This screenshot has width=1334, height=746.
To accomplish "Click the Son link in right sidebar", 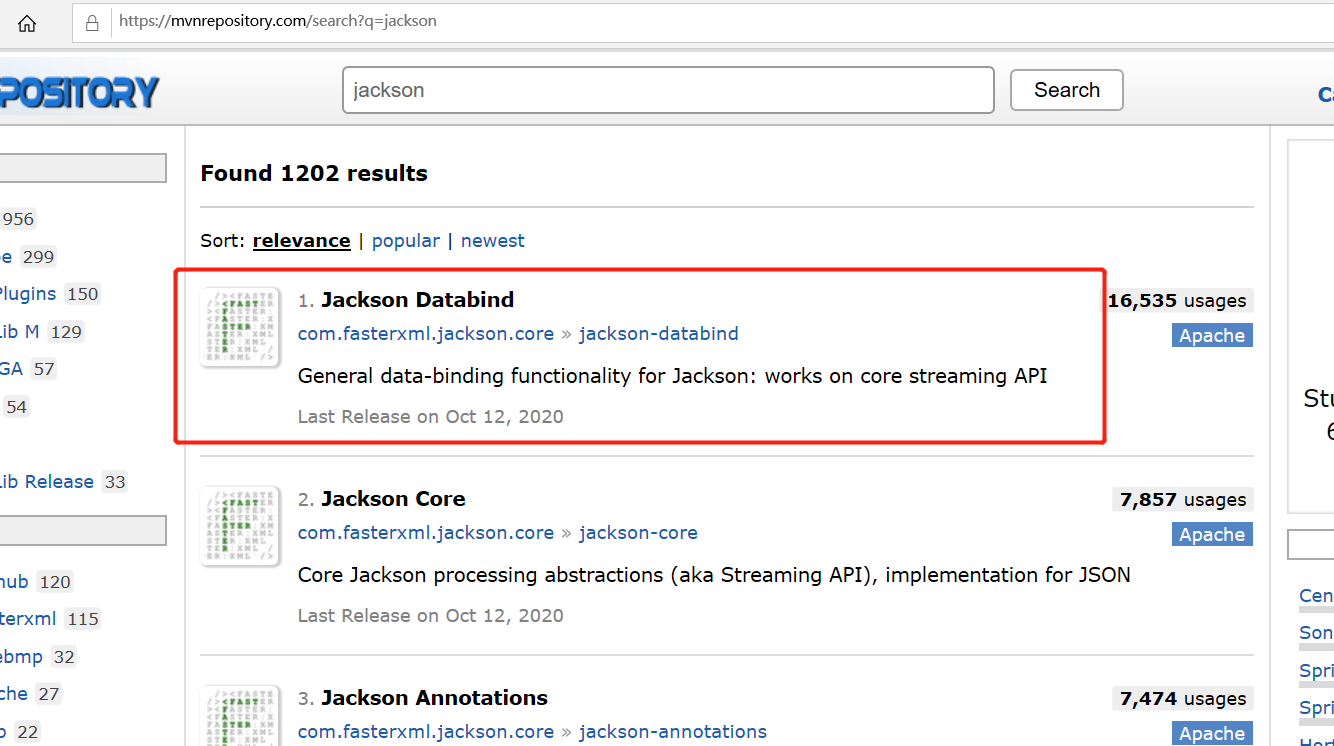I will point(1316,633).
